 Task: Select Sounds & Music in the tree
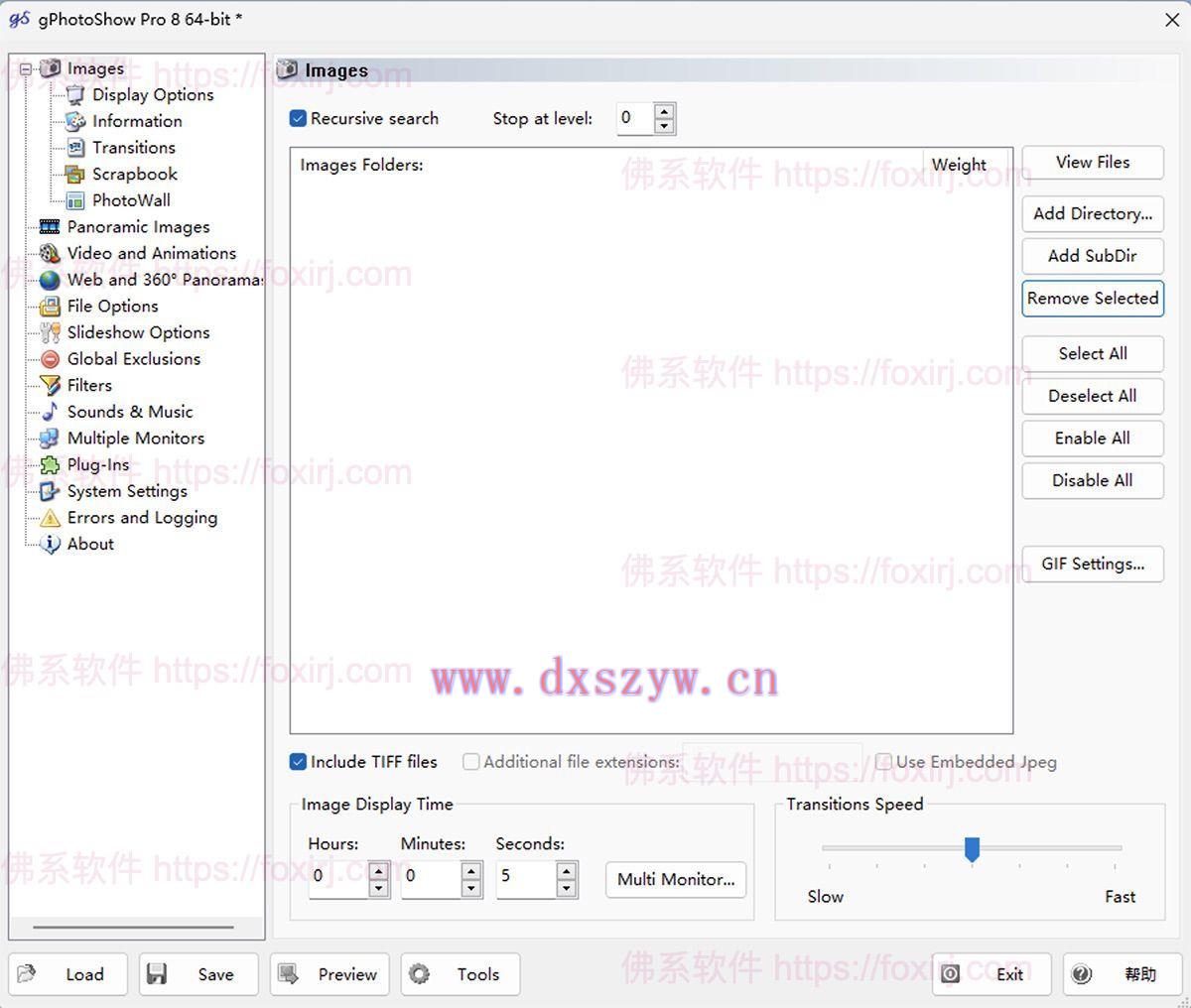click(130, 412)
